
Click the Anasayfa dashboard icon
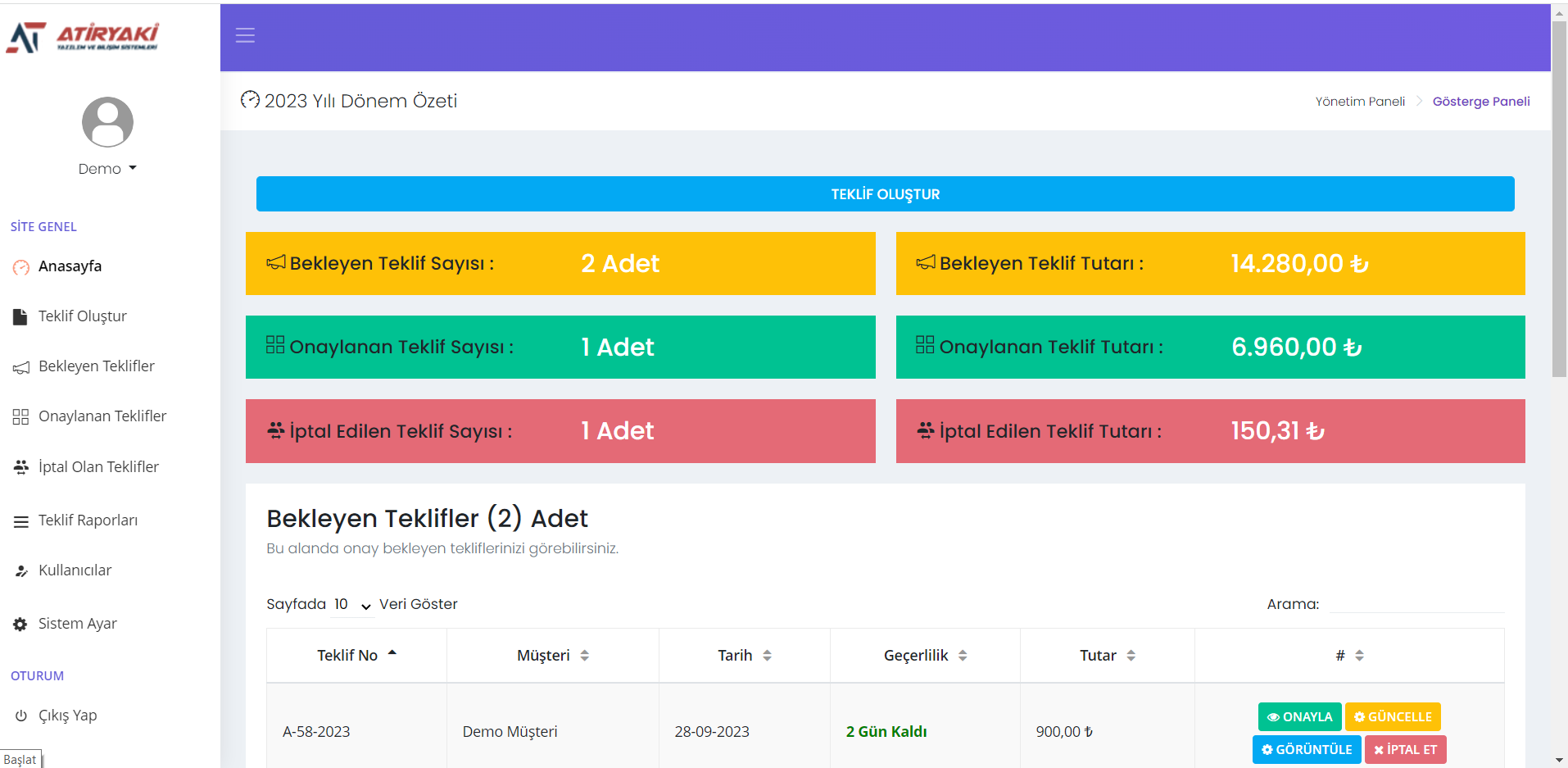(x=21, y=267)
